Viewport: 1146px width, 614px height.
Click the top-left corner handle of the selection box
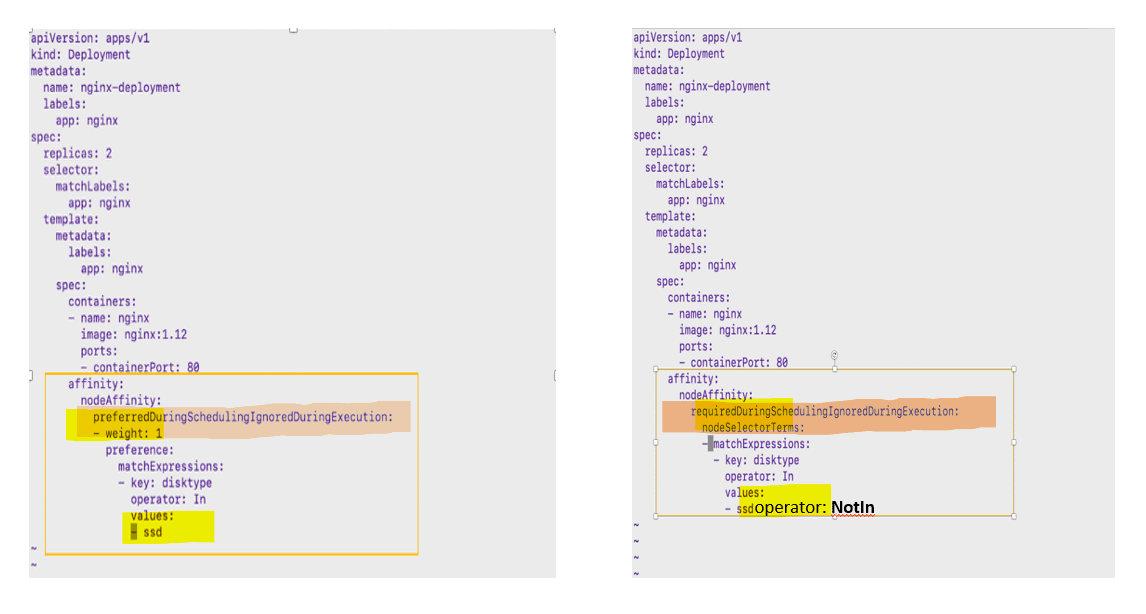click(655, 367)
